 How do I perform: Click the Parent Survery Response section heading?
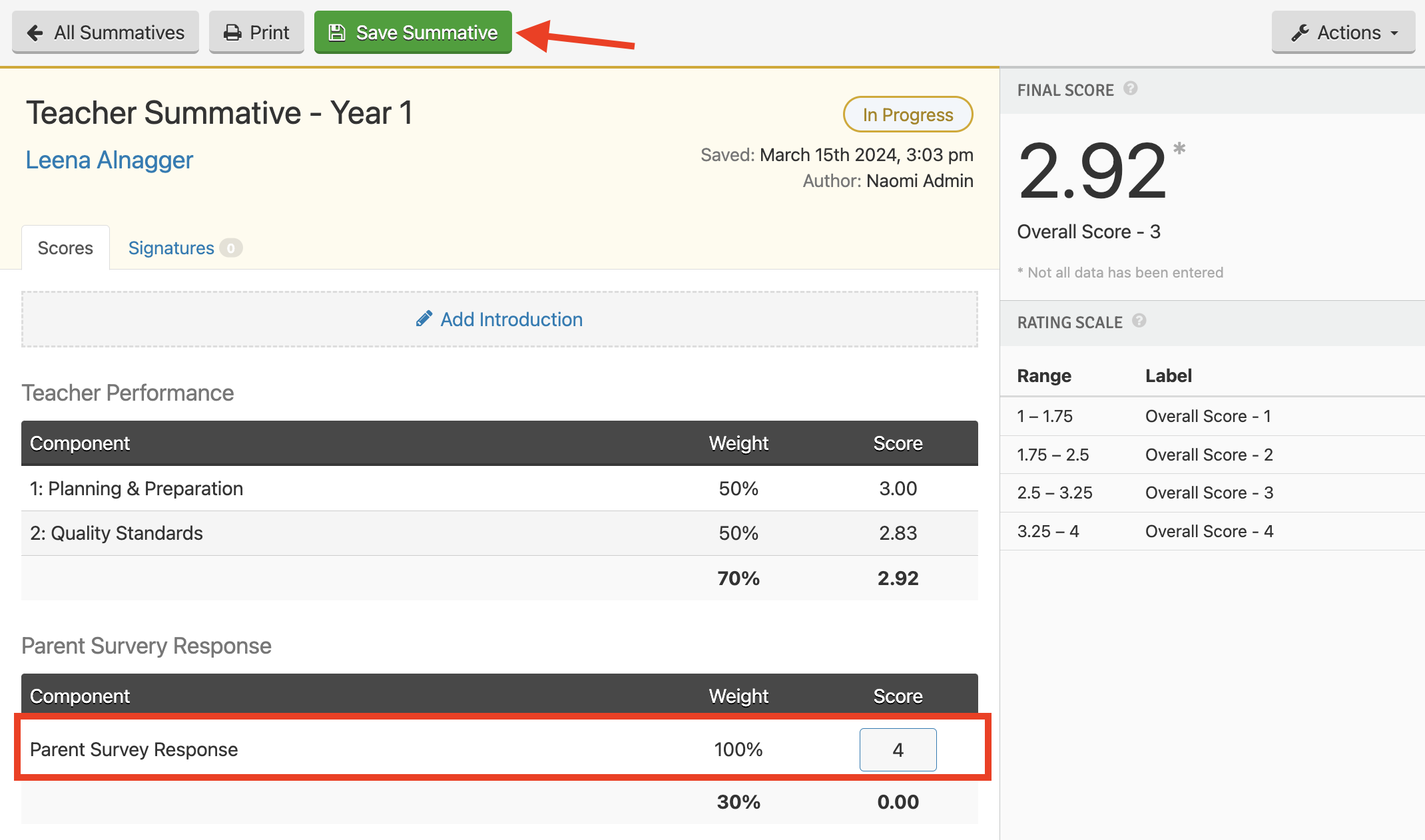coord(146,646)
